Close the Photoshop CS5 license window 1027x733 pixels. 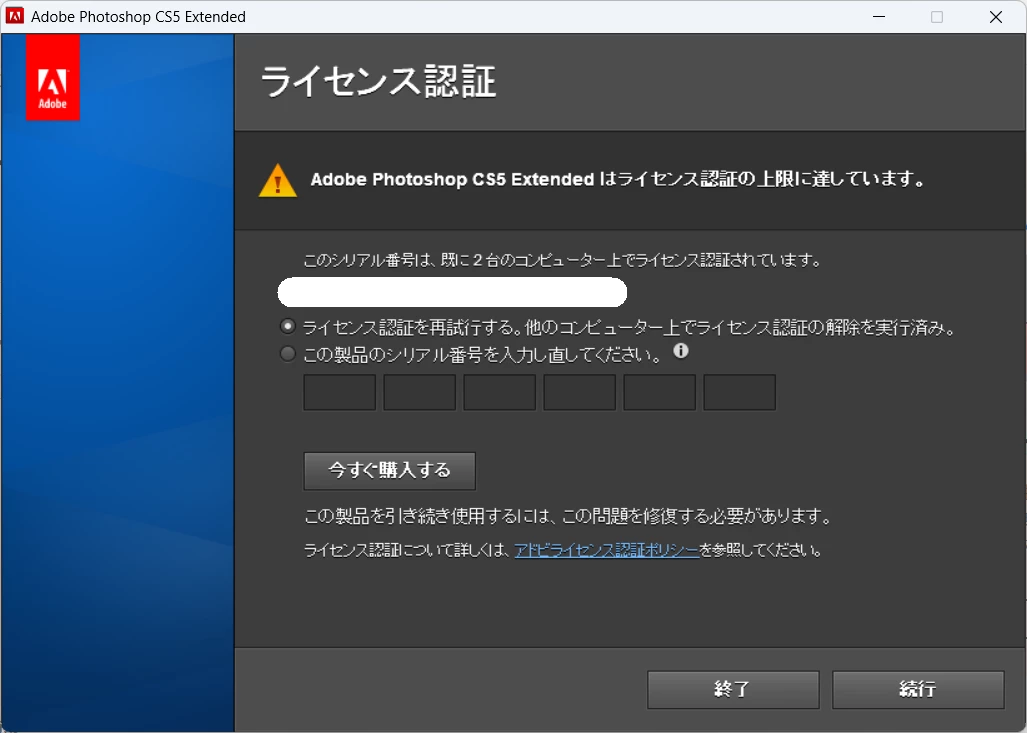pyautogui.click(x=996, y=16)
